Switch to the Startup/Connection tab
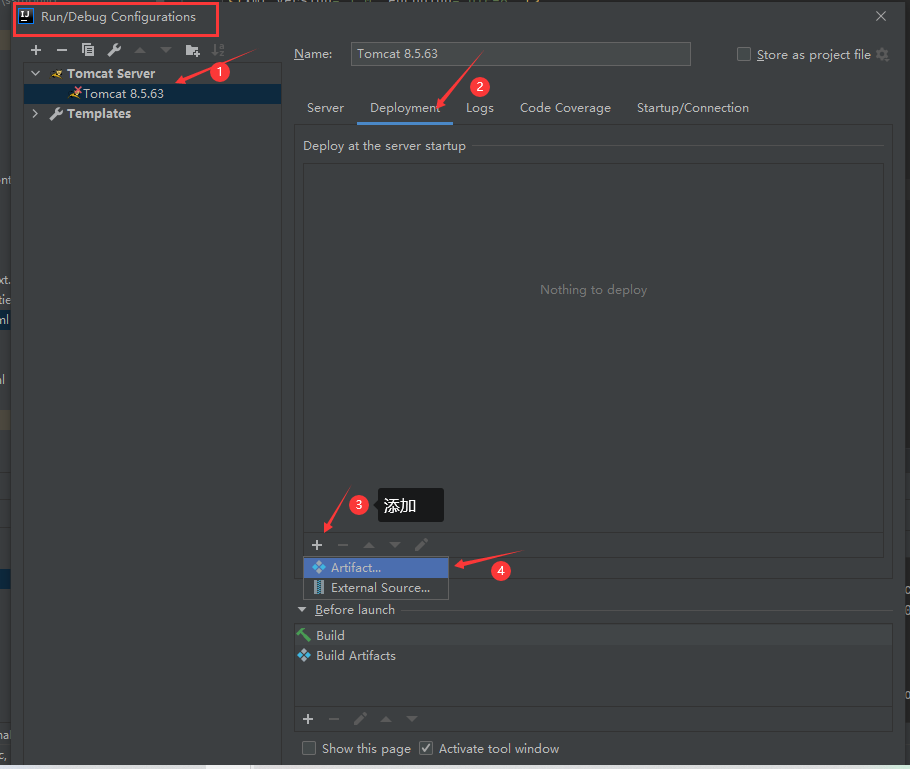The width and height of the screenshot is (910, 769). click(692, 108)
